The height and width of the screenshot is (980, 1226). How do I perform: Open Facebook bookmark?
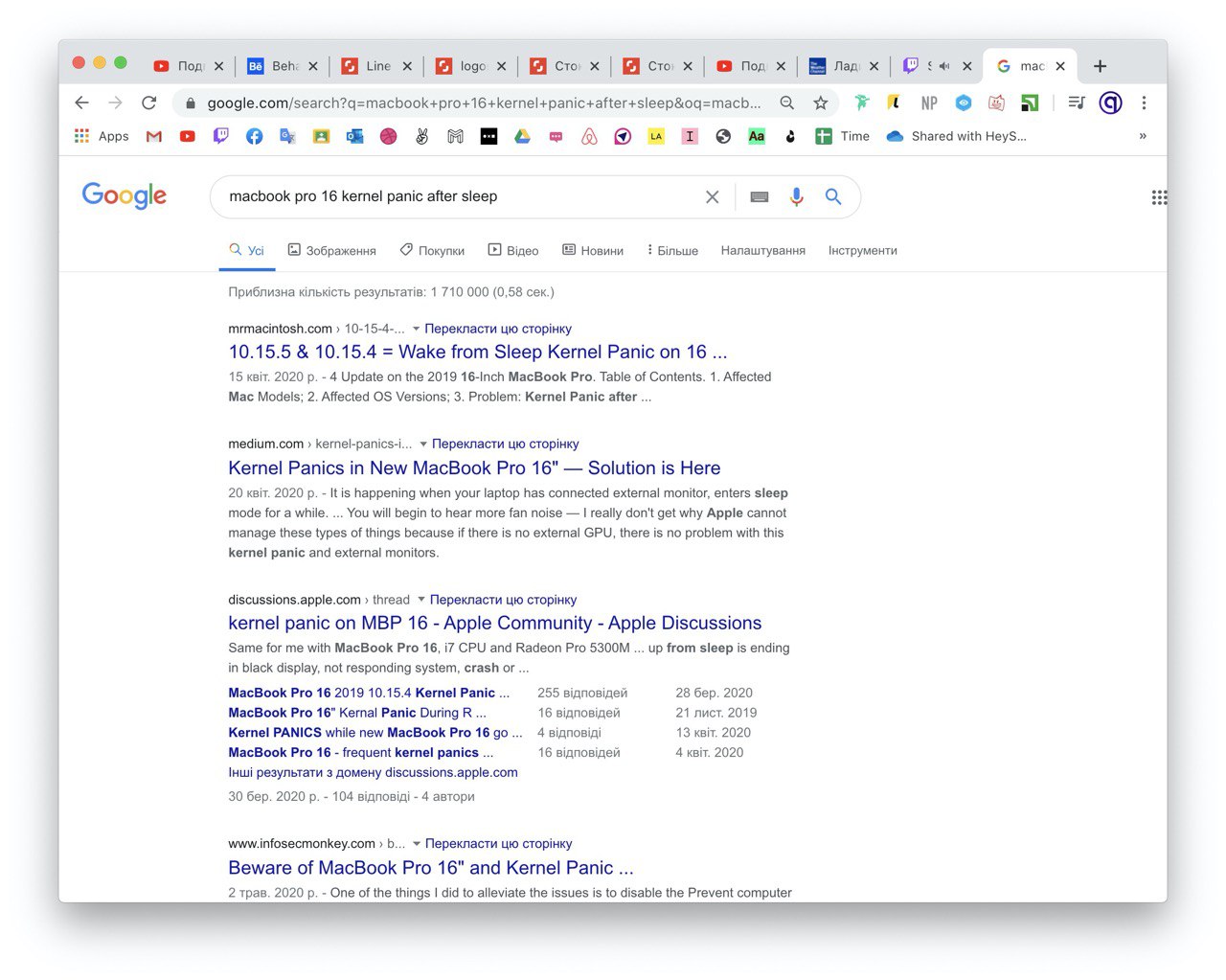coord(254,136)
